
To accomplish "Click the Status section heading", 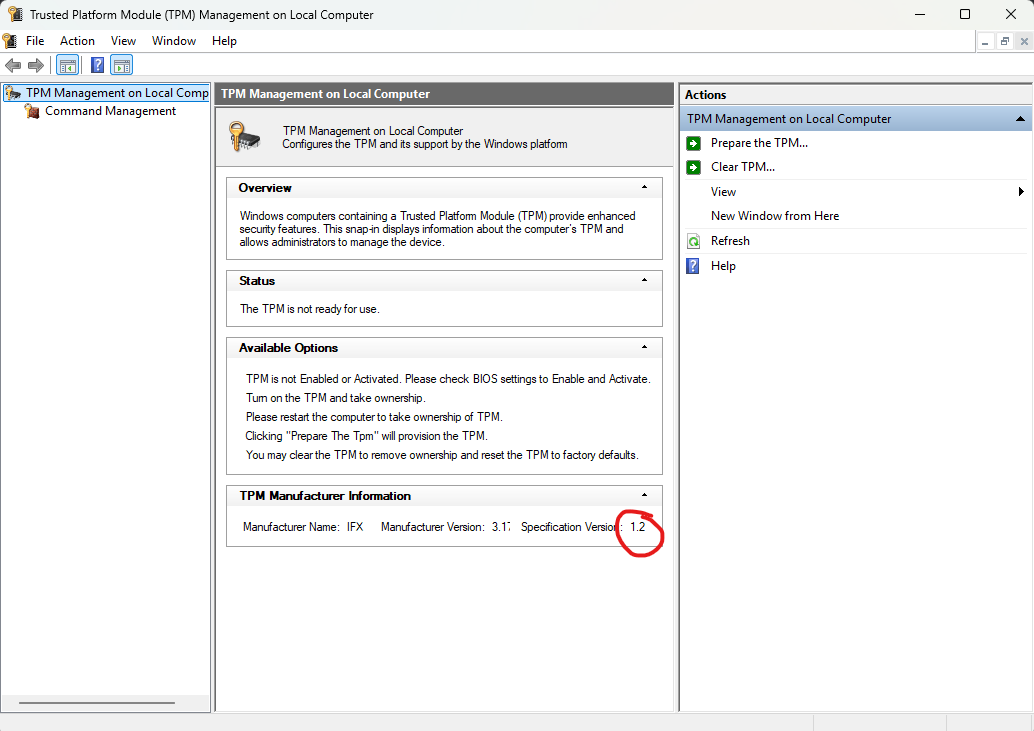I will pos(257,281).
